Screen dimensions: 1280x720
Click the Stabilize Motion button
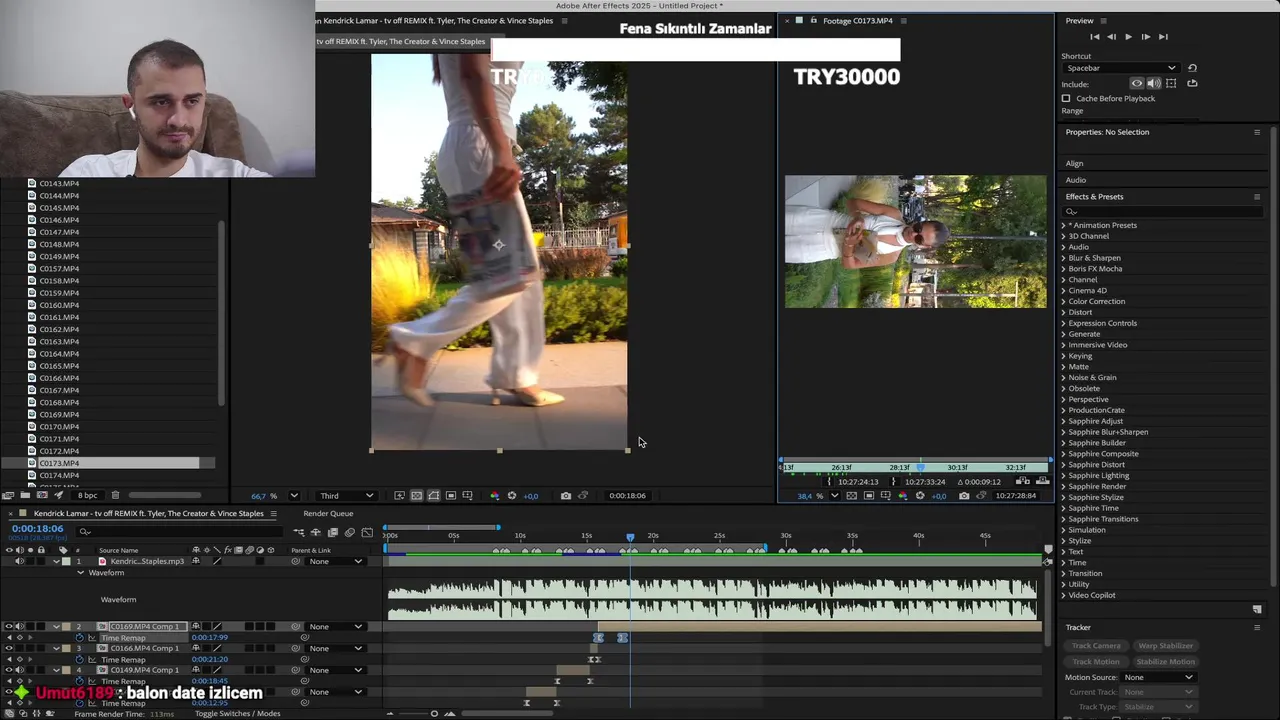(1165, 662)
